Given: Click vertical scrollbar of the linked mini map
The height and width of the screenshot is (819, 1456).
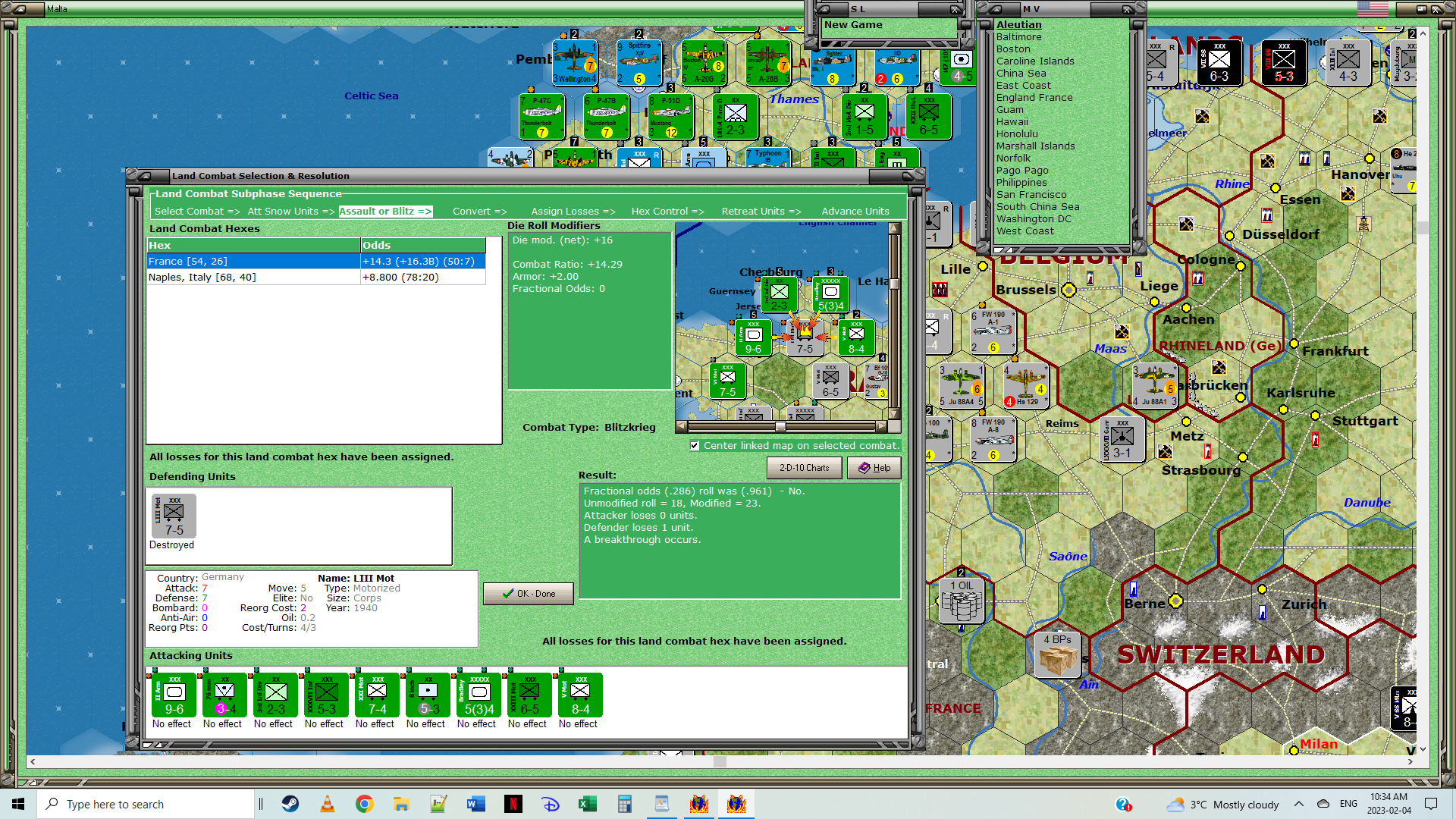Looking at the screenshot, I should tap(894, 321).
